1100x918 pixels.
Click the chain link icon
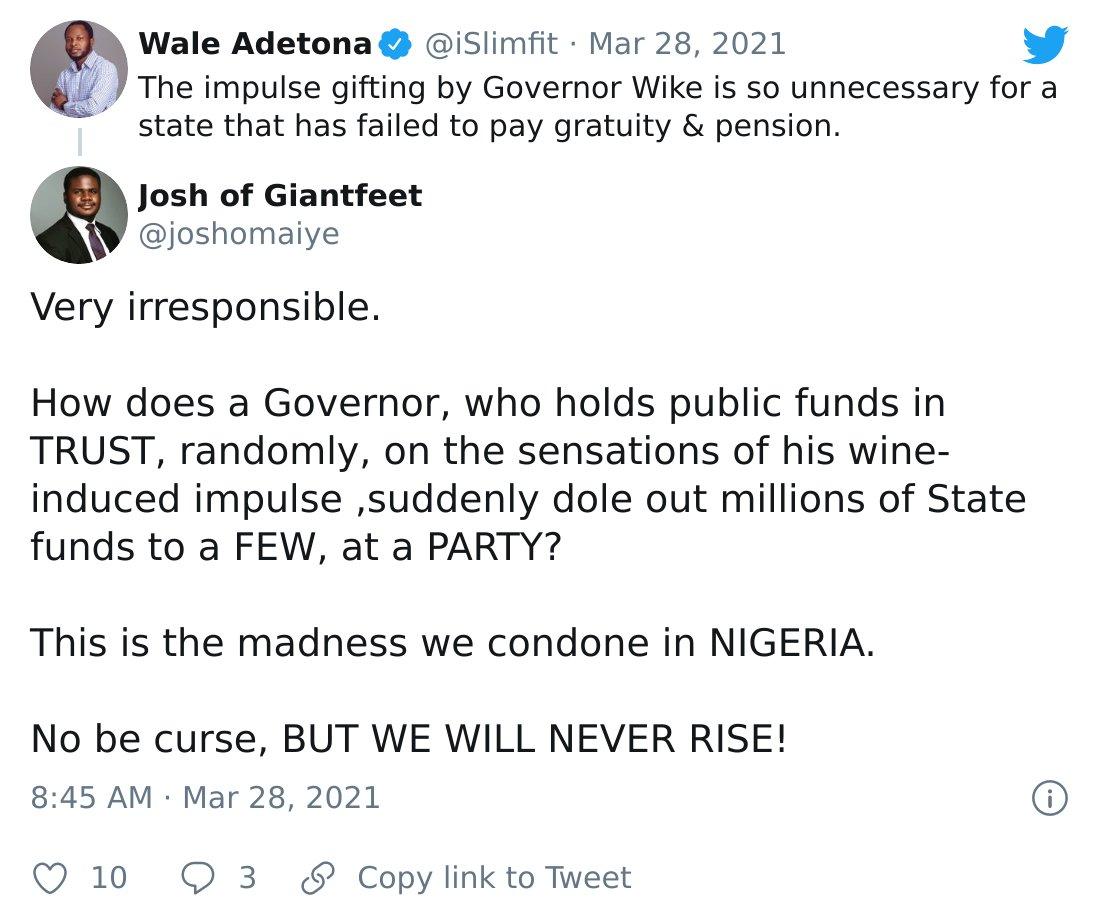point(317,877)
